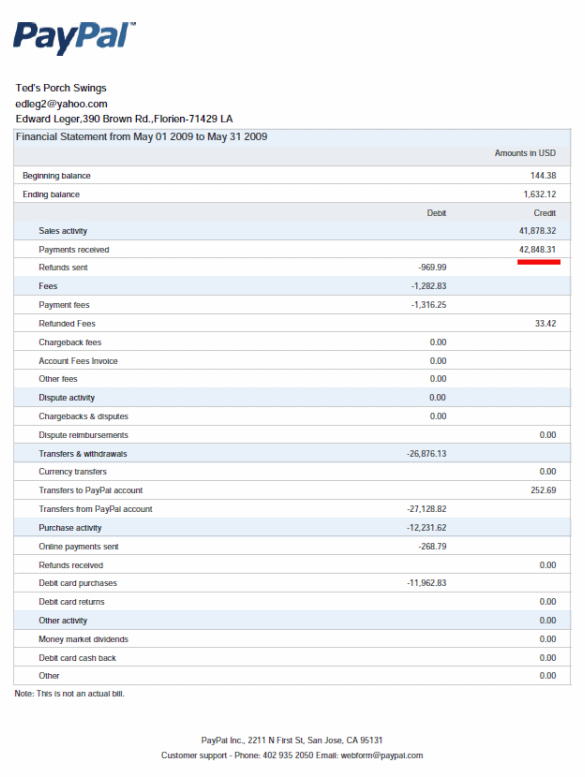The width and height of the screenshot is (585, 777).
Task: Select the Account Fees Invoice label
Action: coord(78,361)
